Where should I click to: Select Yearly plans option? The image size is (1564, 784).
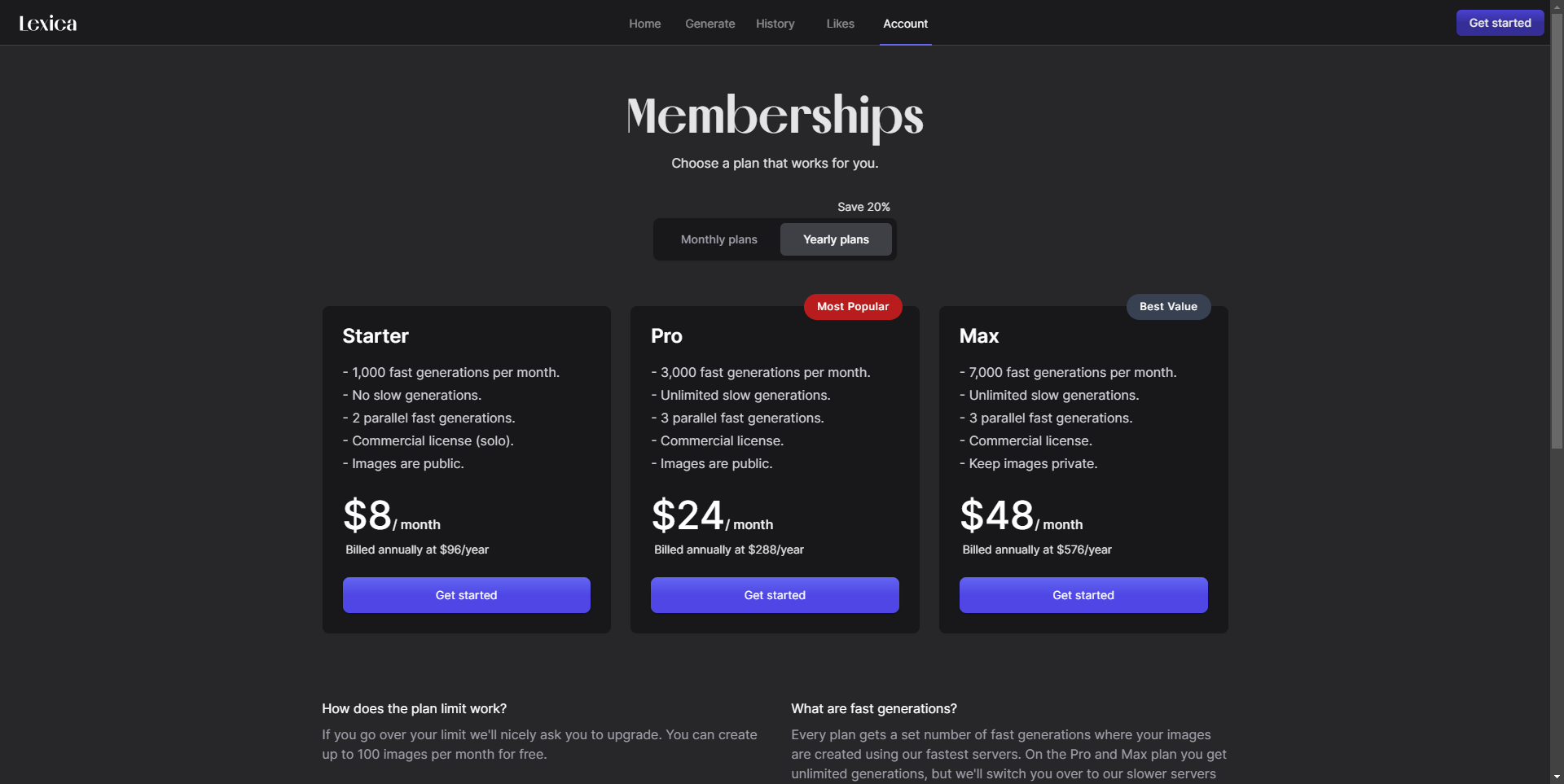click(x=836, y=239)
